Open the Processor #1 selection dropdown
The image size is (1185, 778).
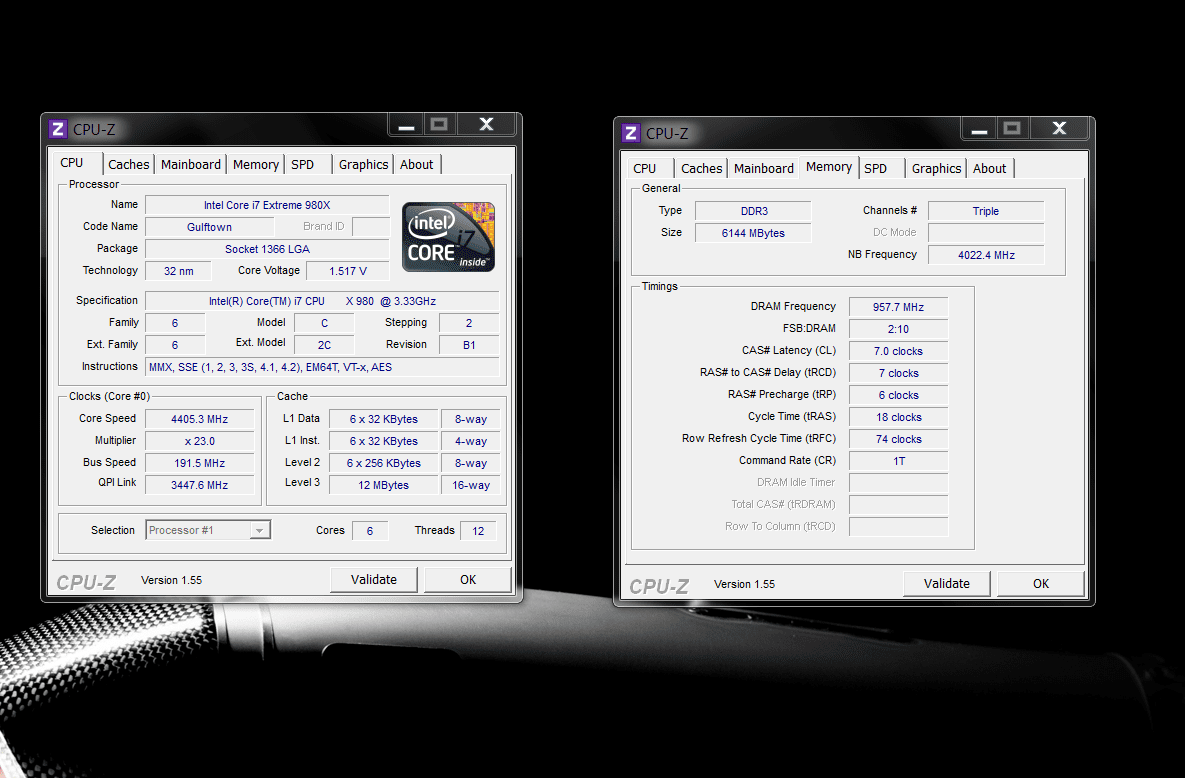tap(208, 530)
